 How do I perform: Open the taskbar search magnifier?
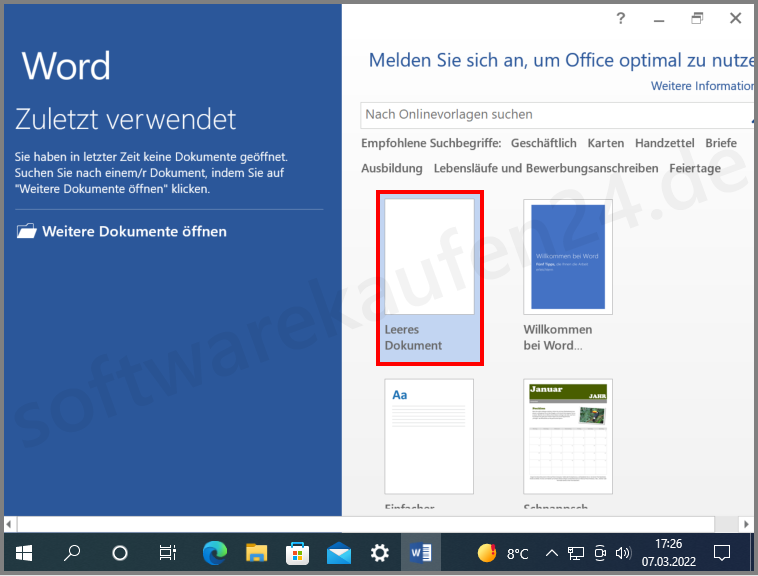(x=72, y=553)
